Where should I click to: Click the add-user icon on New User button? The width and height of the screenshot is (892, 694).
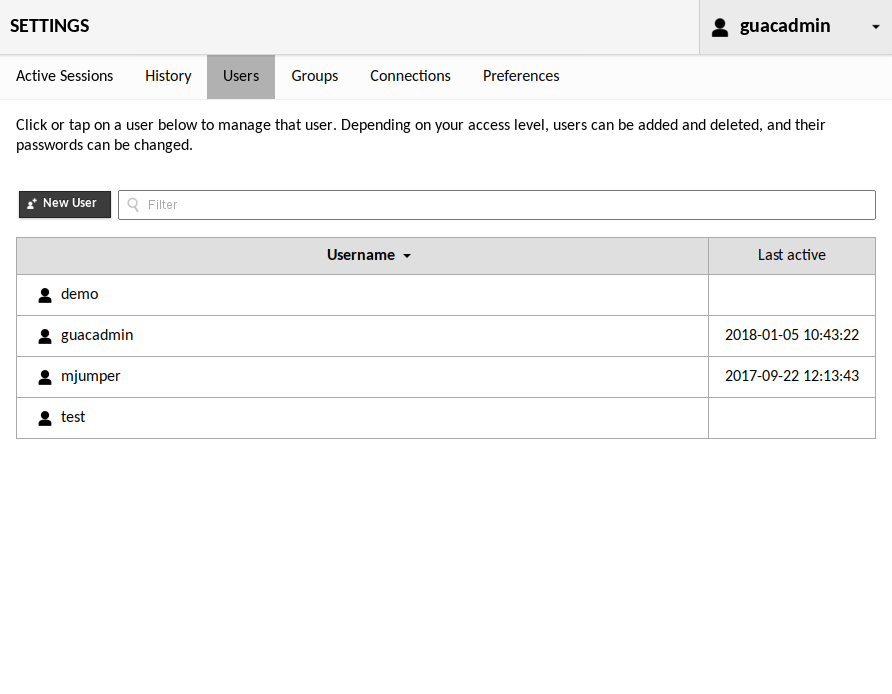[x=31, y=204]
